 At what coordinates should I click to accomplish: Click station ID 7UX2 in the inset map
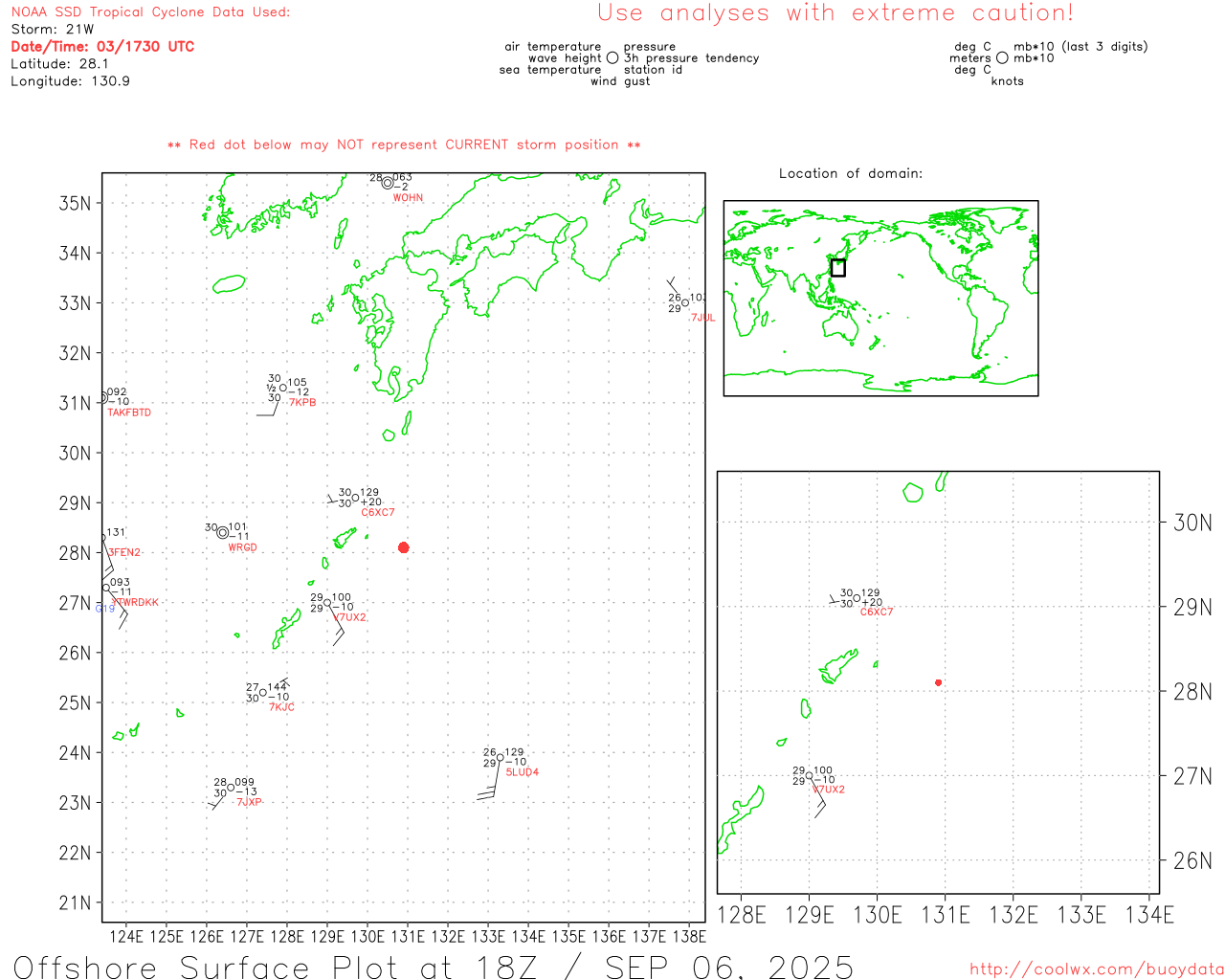(x=829, y=790)
